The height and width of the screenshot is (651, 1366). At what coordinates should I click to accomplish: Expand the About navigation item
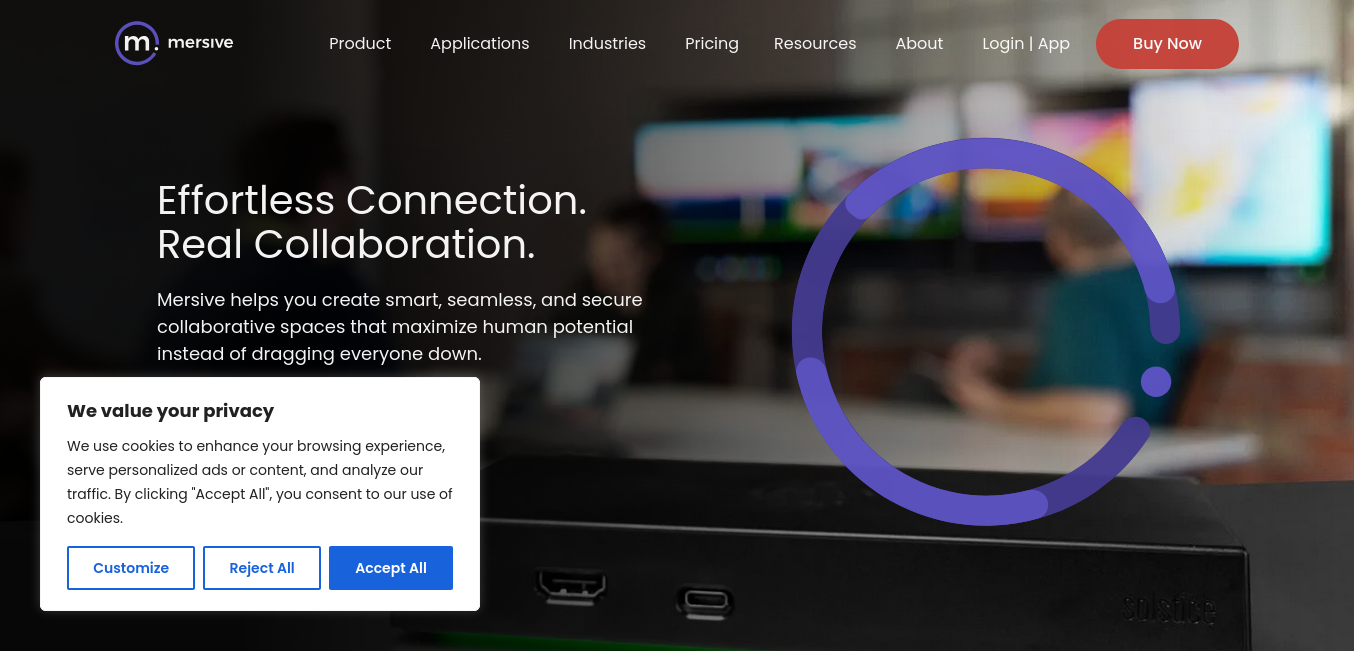click(919, 44)
